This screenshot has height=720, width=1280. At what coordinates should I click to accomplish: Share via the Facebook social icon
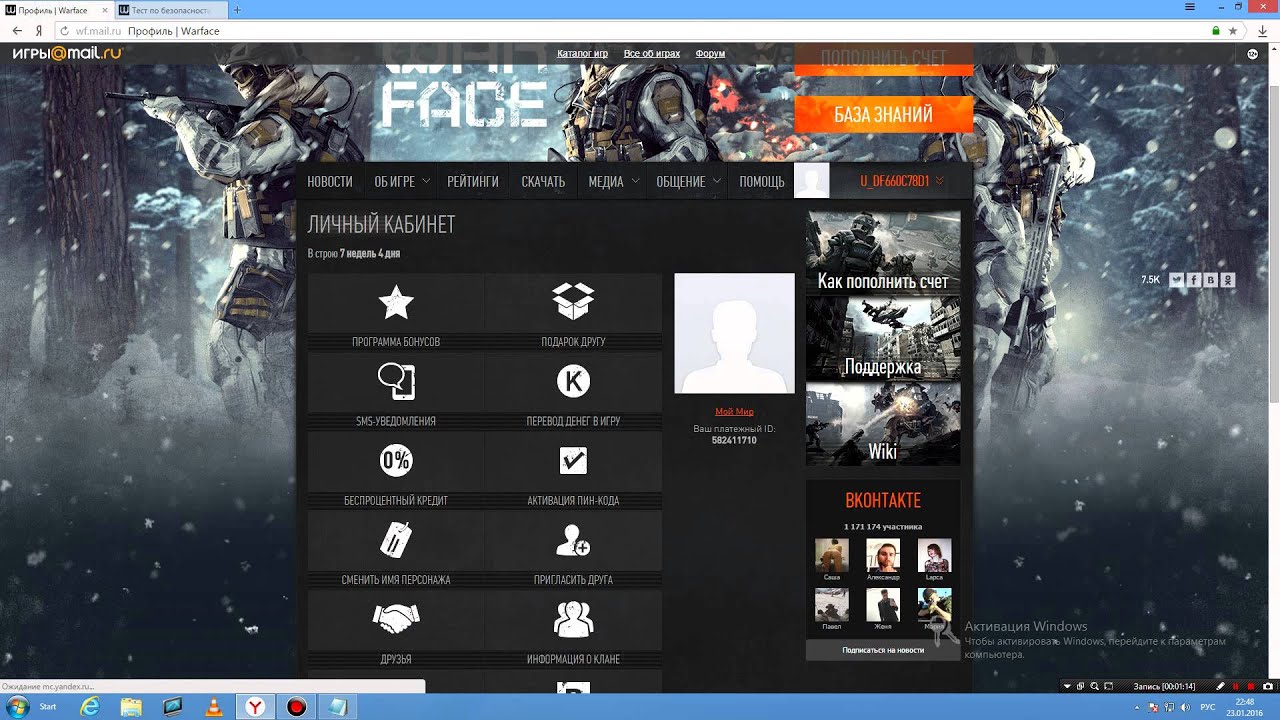pos(1193,280)
